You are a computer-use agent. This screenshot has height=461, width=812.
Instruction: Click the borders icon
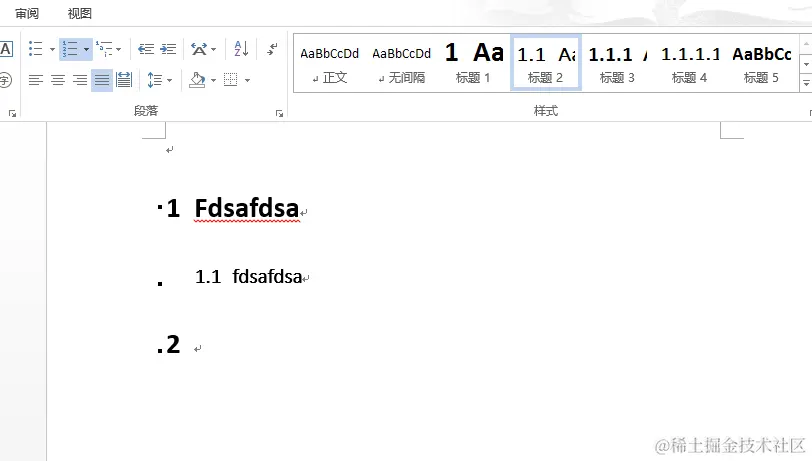coord(231,80)
